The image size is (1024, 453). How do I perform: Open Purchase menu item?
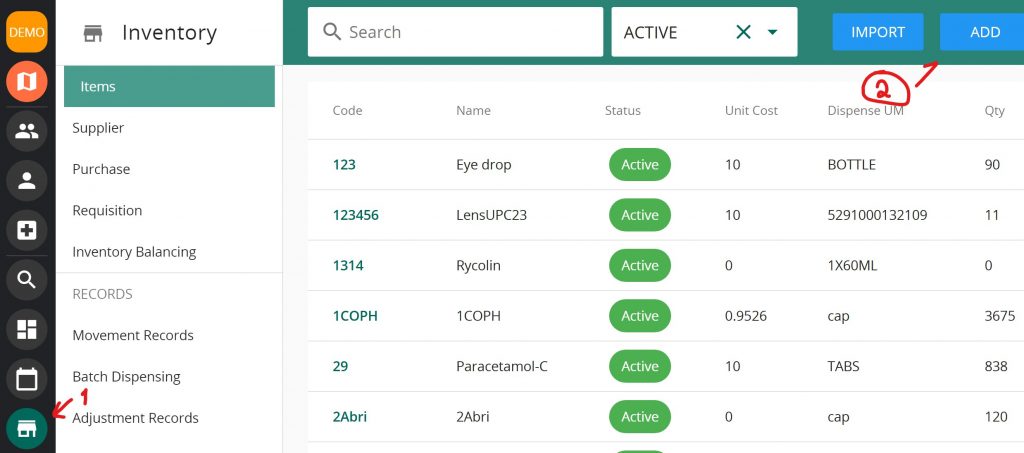pos(101,169)
